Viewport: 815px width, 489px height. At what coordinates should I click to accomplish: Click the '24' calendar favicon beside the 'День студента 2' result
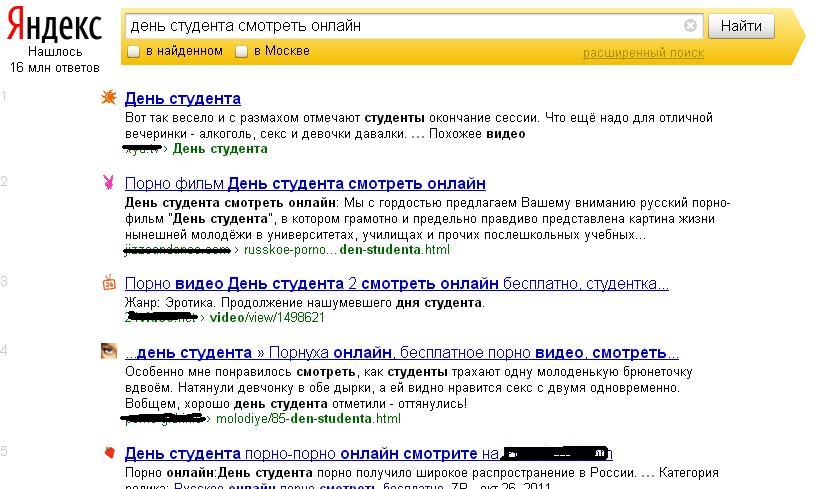(x=109, y=282)
